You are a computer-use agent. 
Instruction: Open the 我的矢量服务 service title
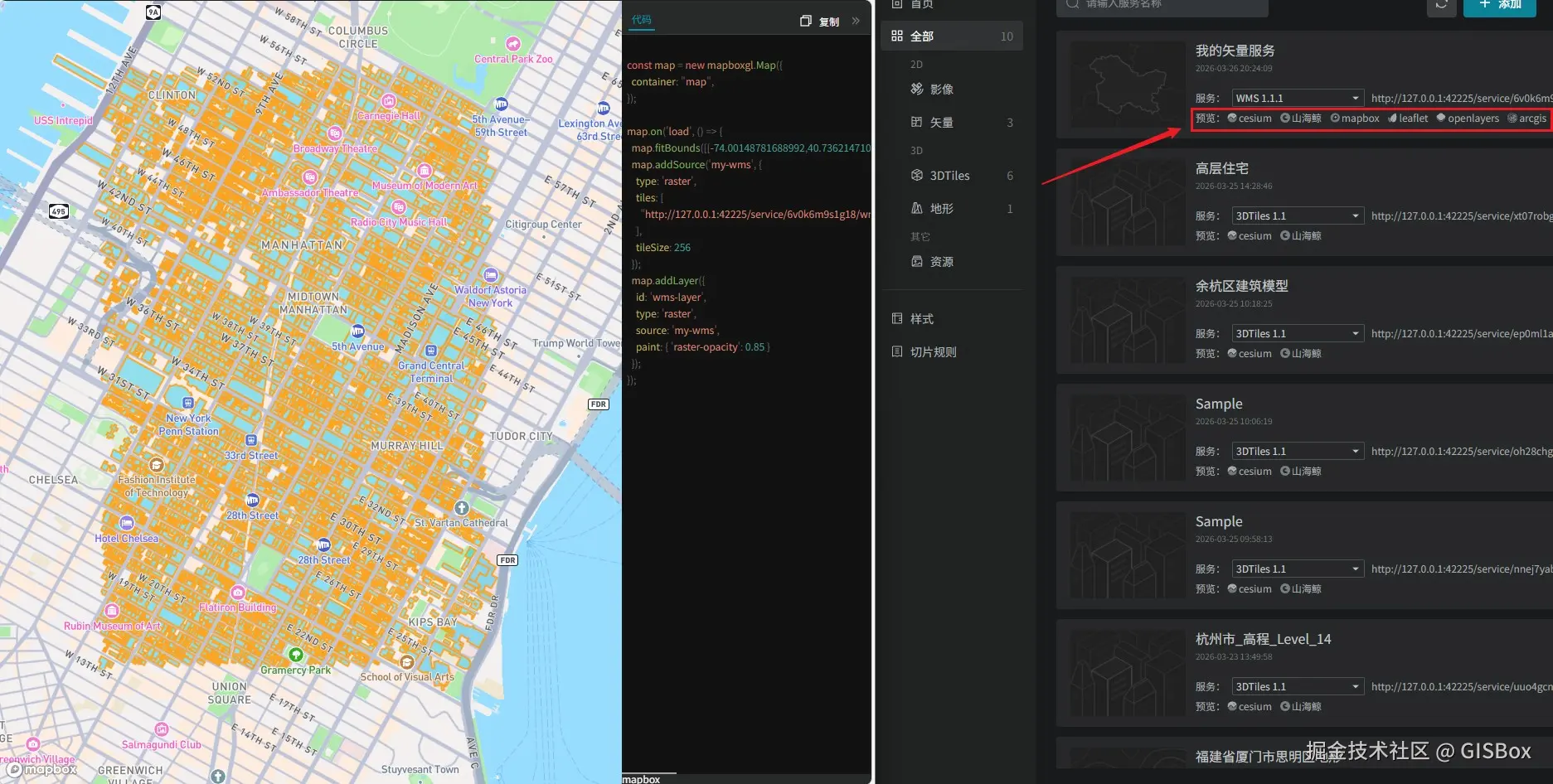(x=1235, y=51)
